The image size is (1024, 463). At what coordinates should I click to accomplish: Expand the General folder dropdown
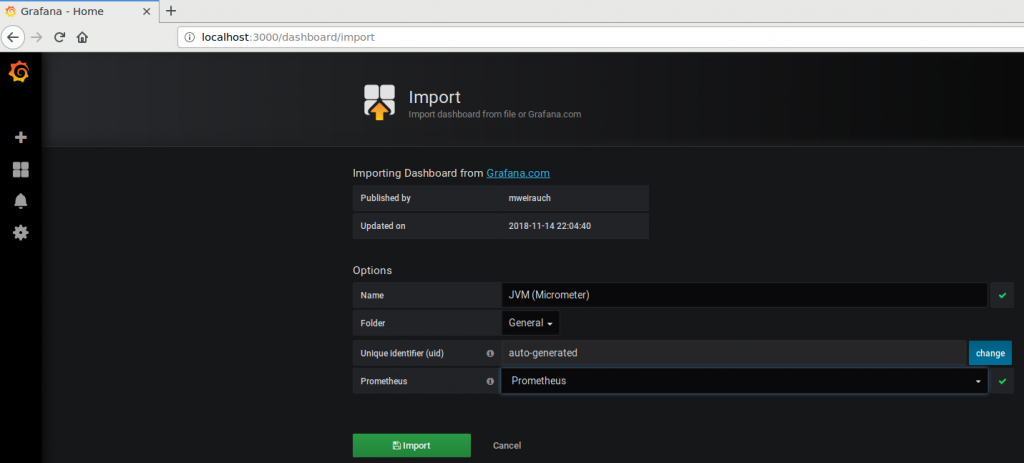(x=530, y=323)
